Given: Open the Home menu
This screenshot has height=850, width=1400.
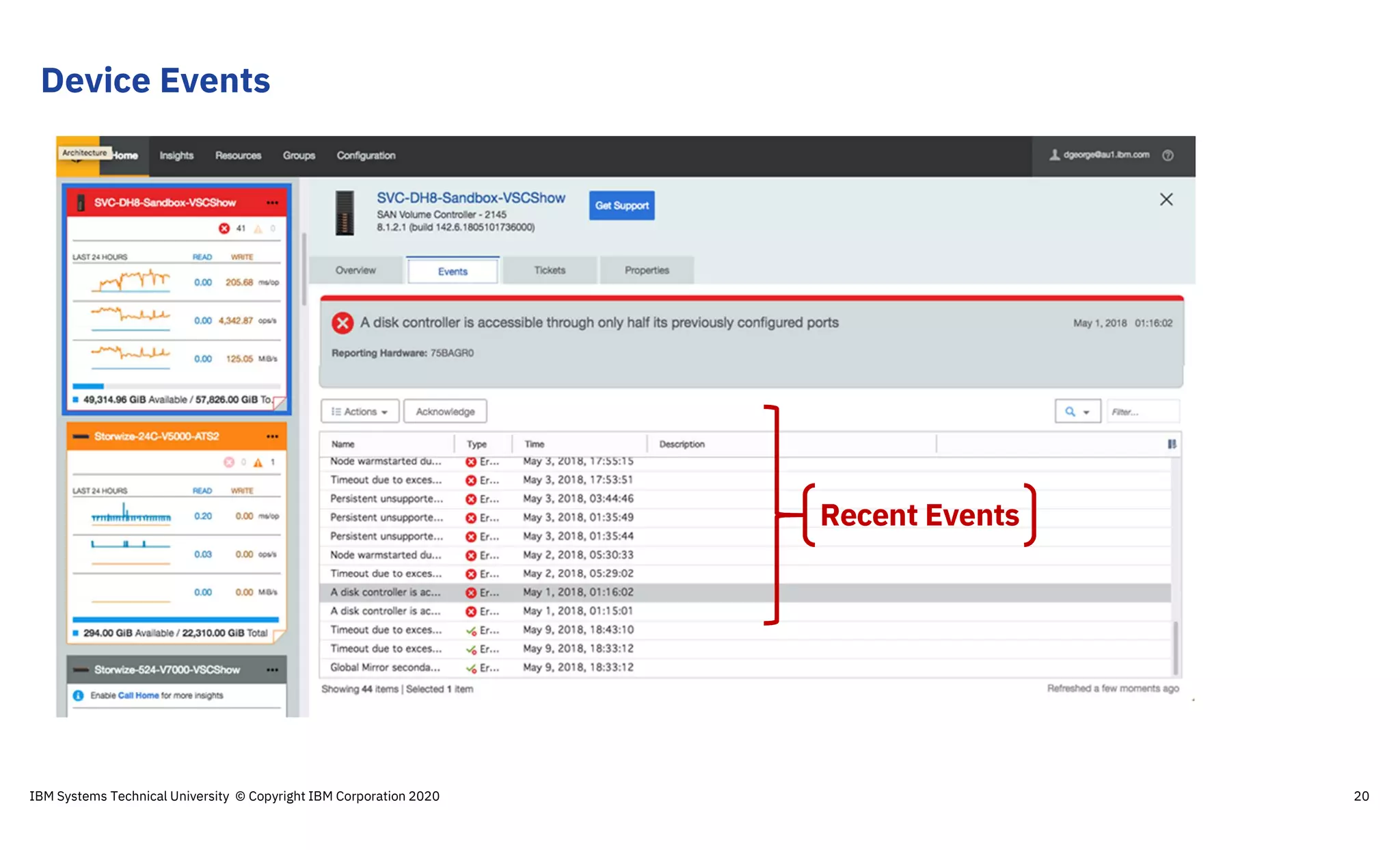Looking at the screenshot, I should pos(125,156).
